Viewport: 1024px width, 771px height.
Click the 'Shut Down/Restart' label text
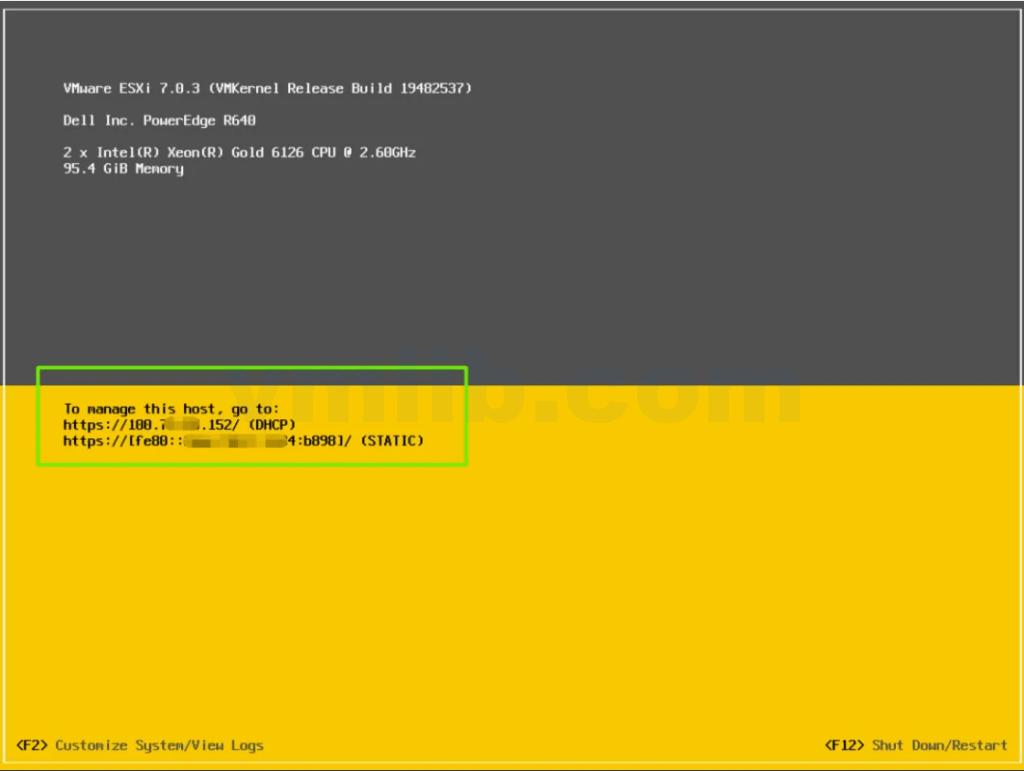(x=939, y=745)
